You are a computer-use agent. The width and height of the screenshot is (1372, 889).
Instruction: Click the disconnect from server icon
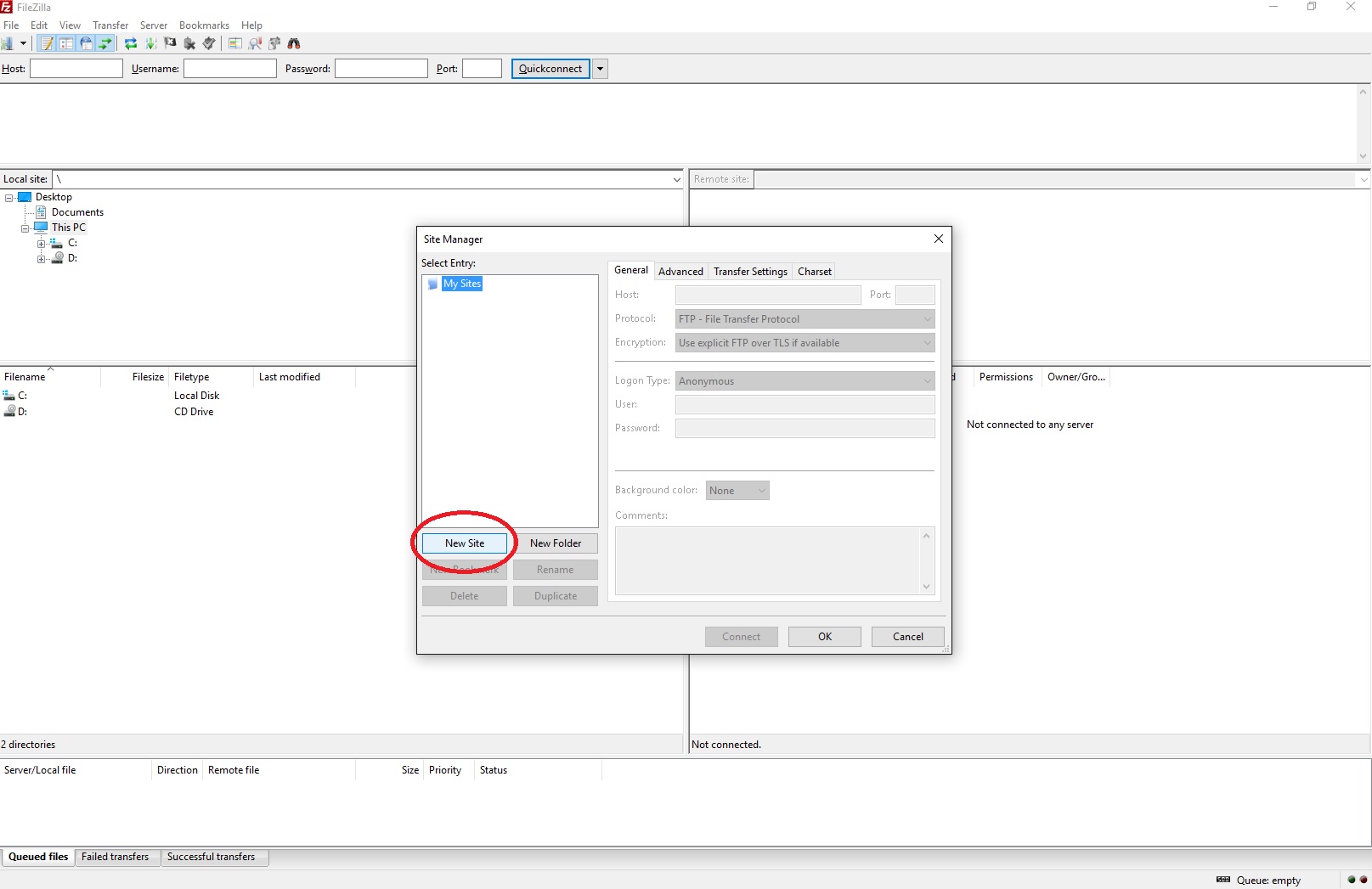coord(189,43)
